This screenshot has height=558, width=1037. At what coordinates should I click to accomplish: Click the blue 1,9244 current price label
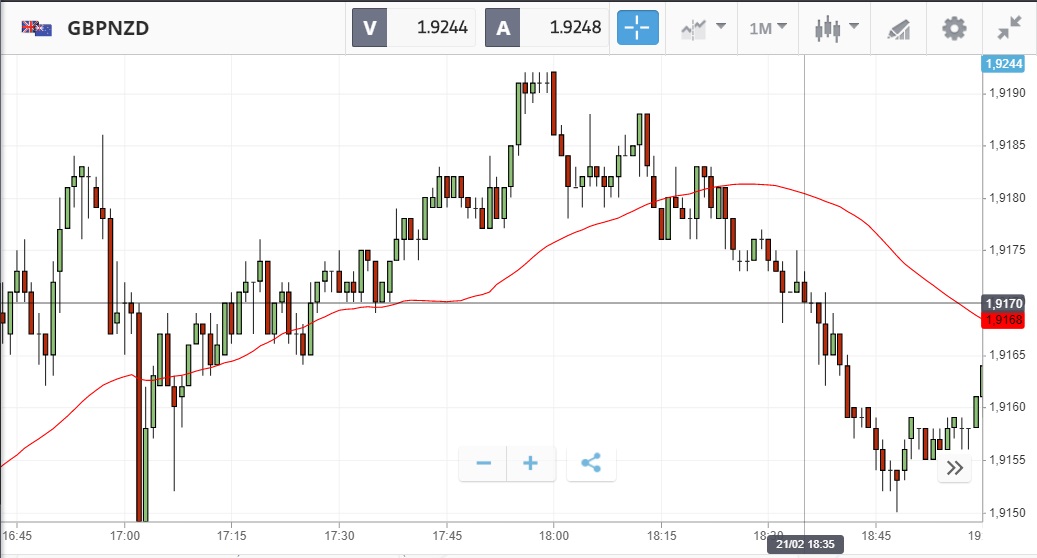point(1003,64)
